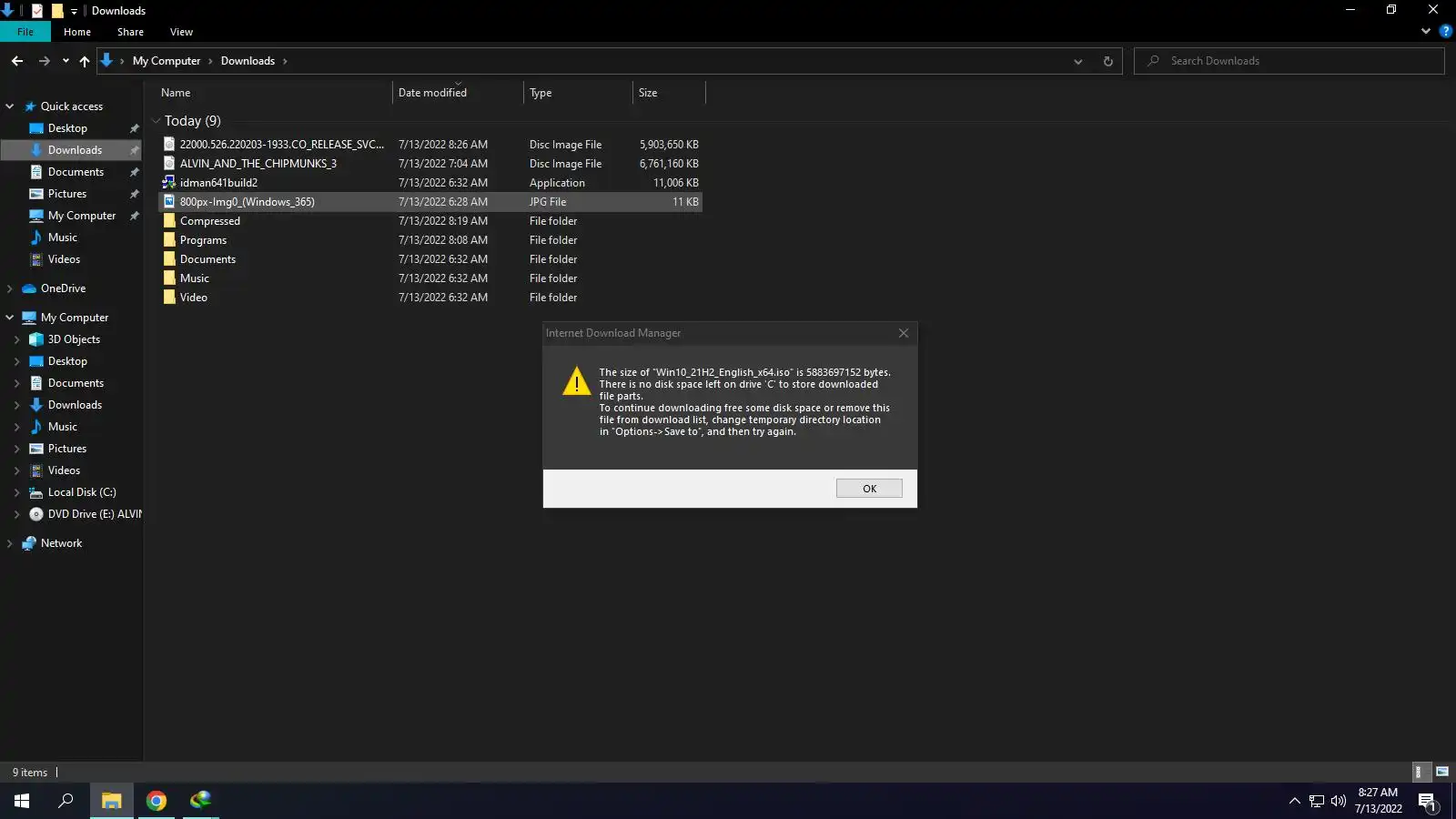Open Local Disk (C:) in navigation pane

point(82,492)
